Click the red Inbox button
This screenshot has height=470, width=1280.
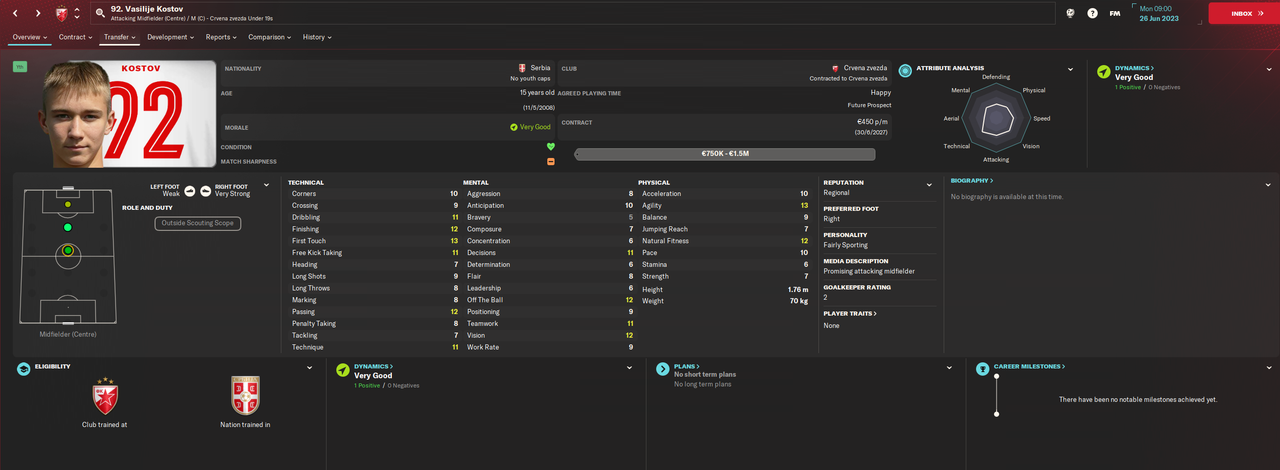[x=1242, y=13]
